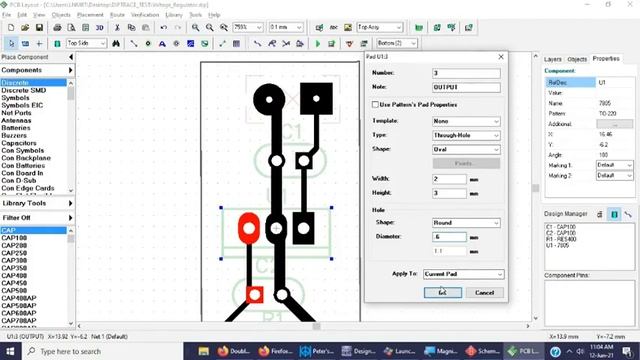Open the pad Type Through-Hole dropdown

pos(466,135)
